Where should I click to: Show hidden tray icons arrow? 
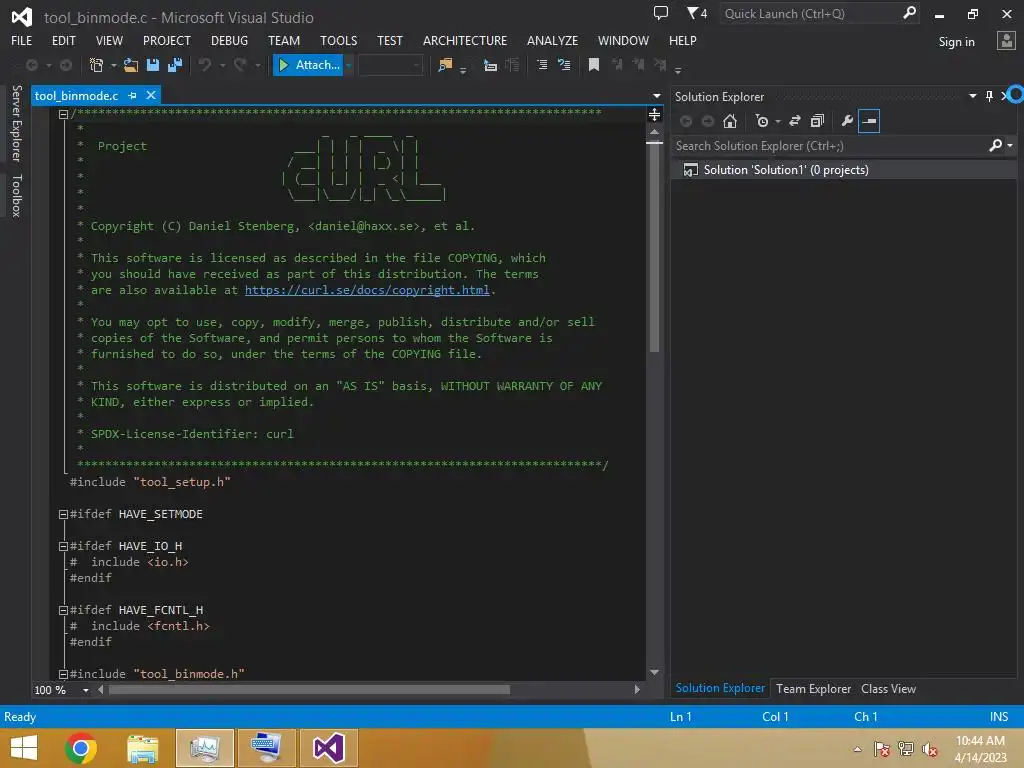click(x=857, y=749)
